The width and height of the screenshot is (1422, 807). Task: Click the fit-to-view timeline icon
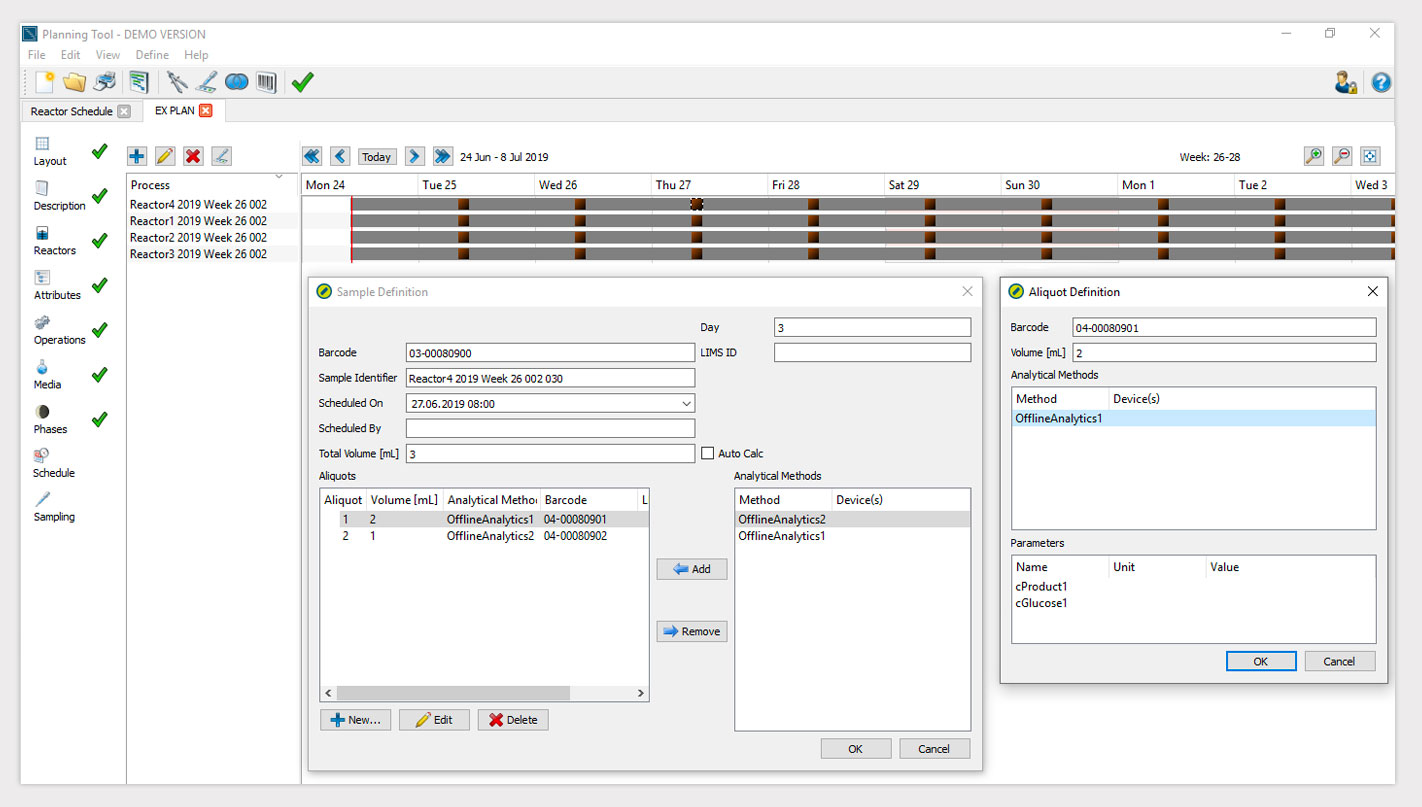[x=1370, y=156]
